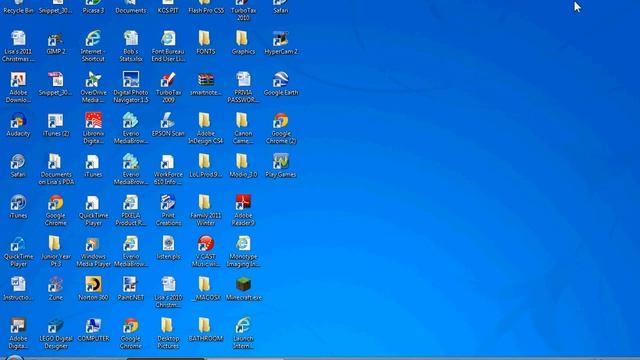Screen dimensions: 640x360
Task: Launch V CAST Music shortcut
Action: 205,251
